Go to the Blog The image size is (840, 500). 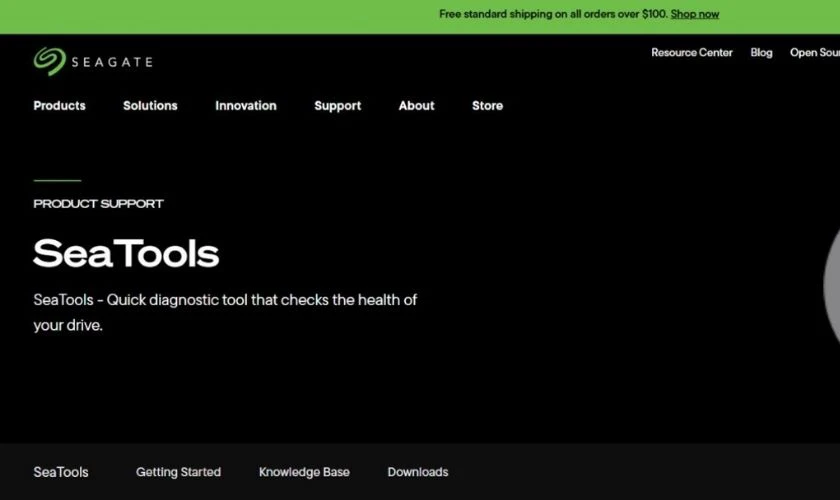[761, 53]
